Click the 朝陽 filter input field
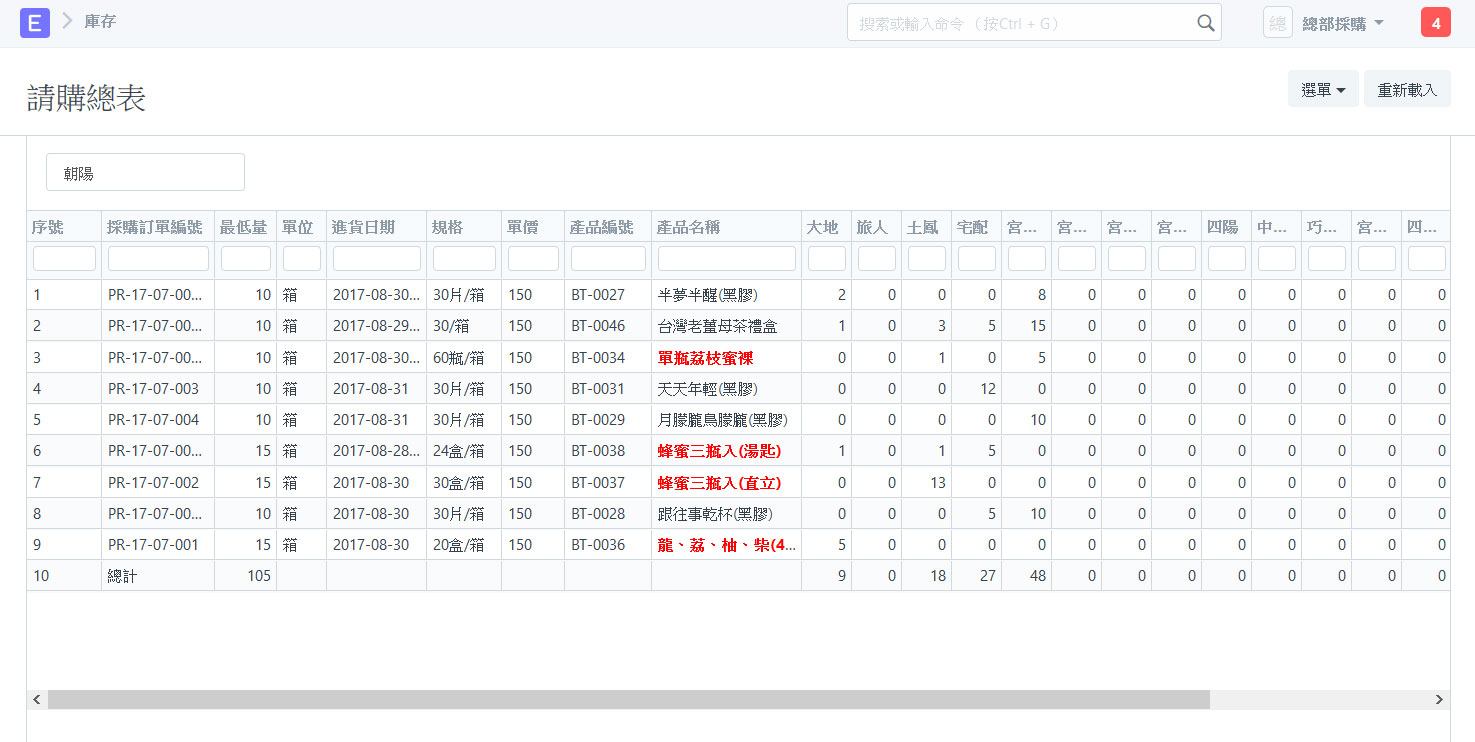This screenshot has height=742, width=1475. click(x=145, y=172)
